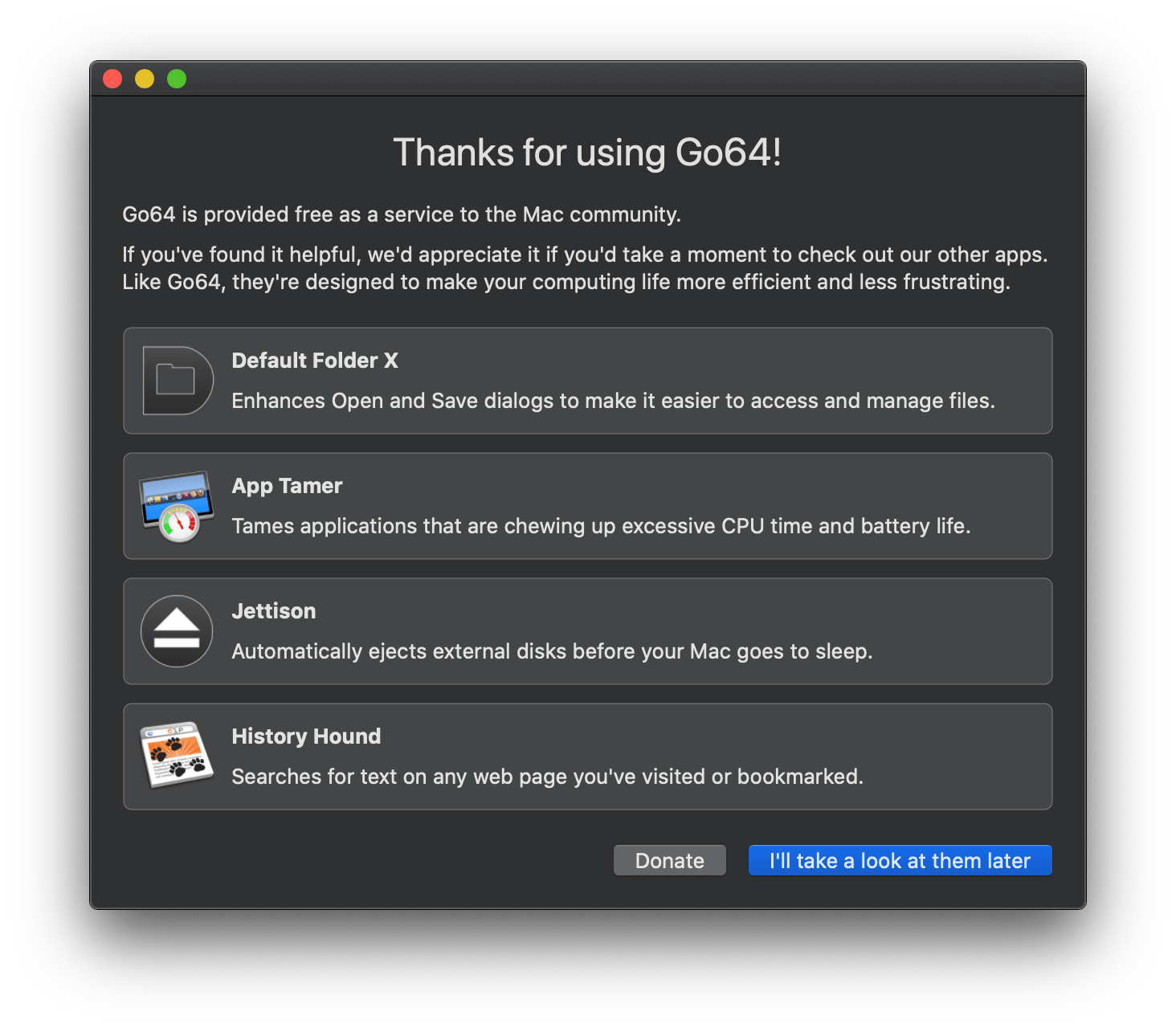Click the Default Folder X app icon
Screen dimensions: 1176x1028
178,381
